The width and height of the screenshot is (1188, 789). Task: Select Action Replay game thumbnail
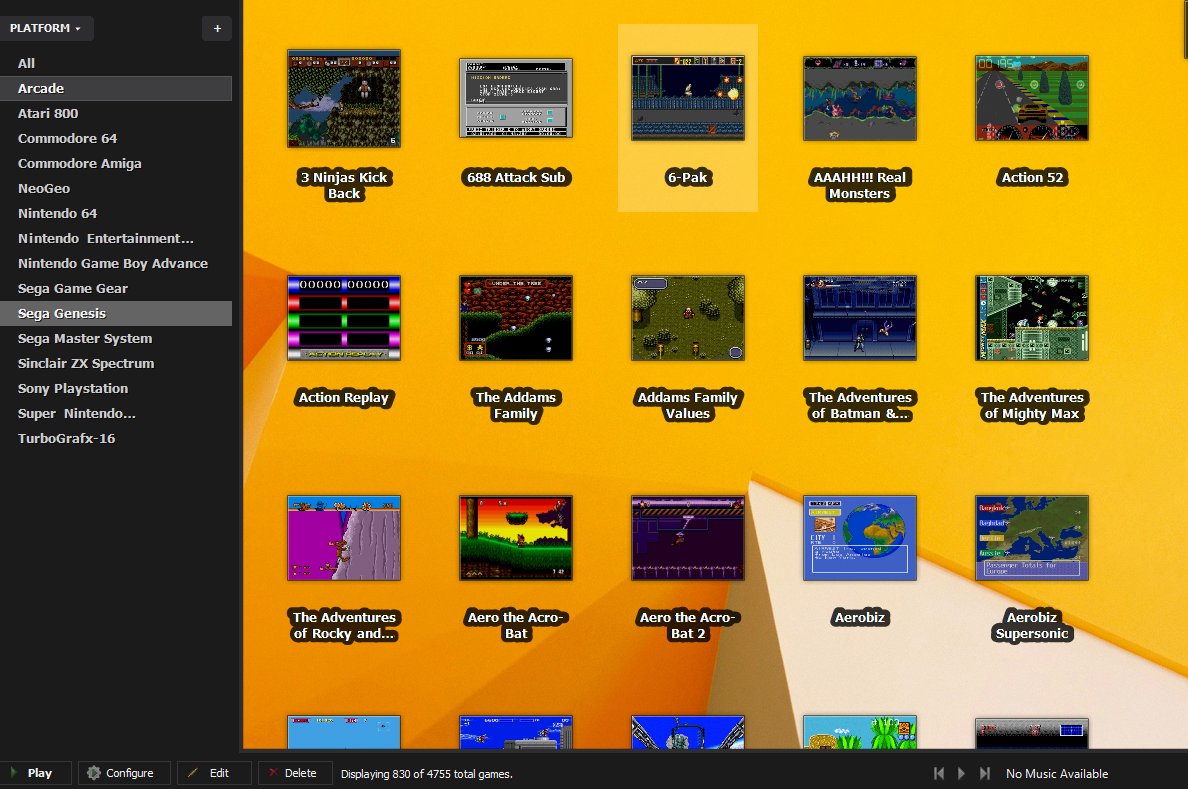pyautogui.click(x=344, y=317)
